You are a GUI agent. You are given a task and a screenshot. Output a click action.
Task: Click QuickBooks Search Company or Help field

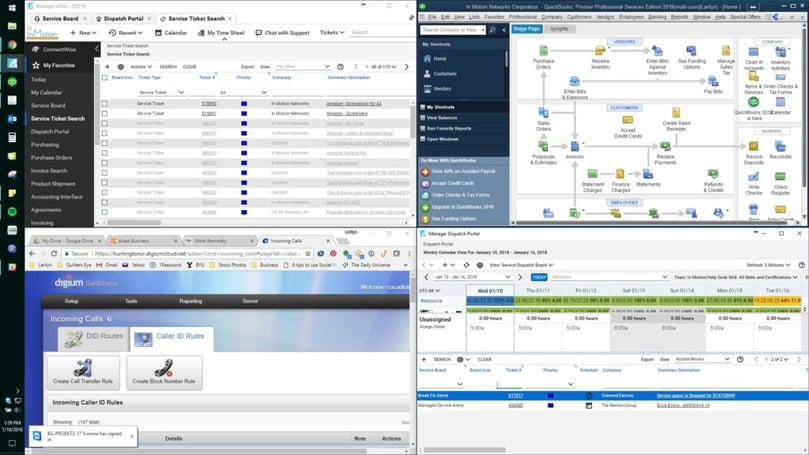(x=453, y=30)
